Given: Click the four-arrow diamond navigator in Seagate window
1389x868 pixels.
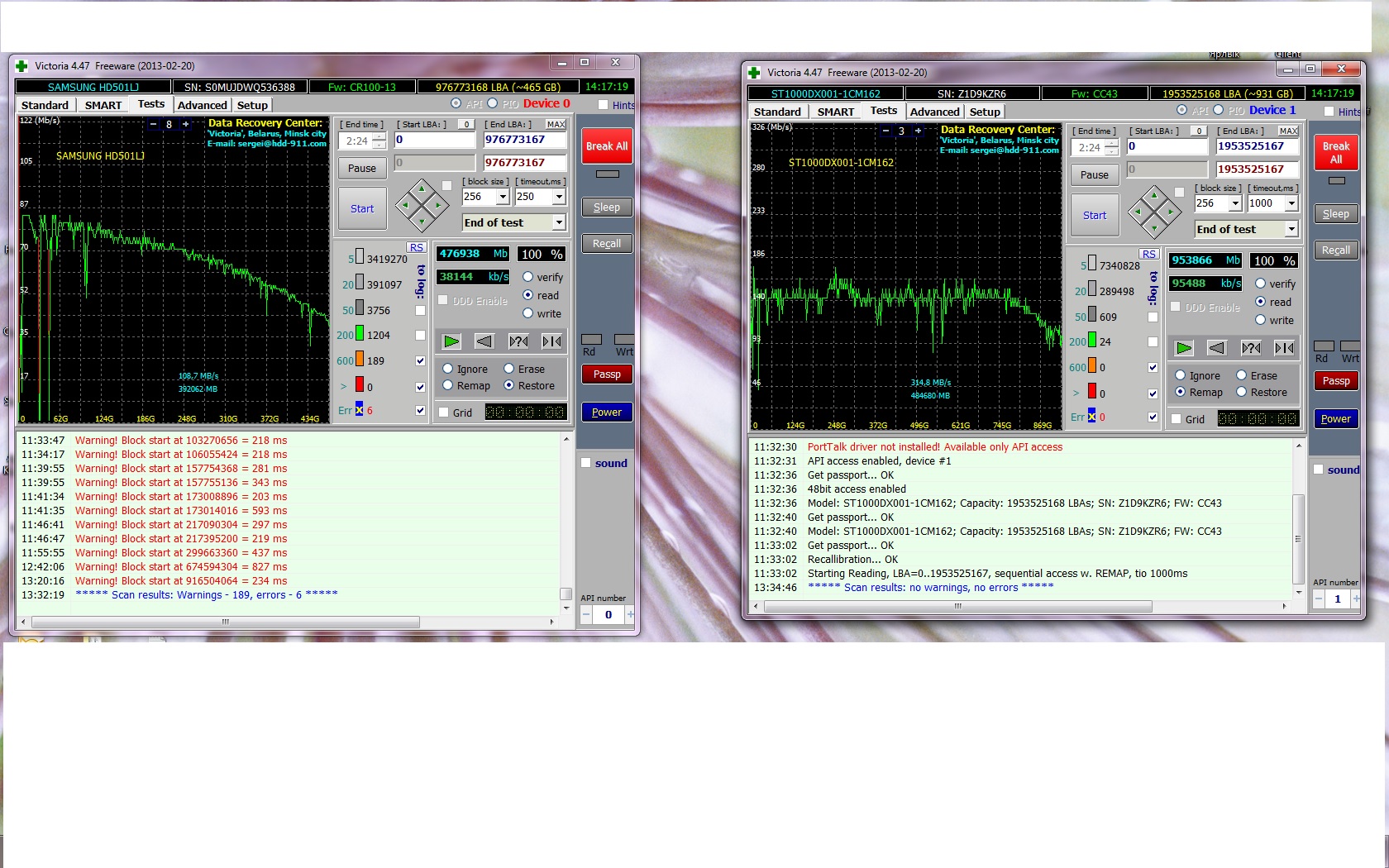Looking at the screenshot, I should point(1154,212).
